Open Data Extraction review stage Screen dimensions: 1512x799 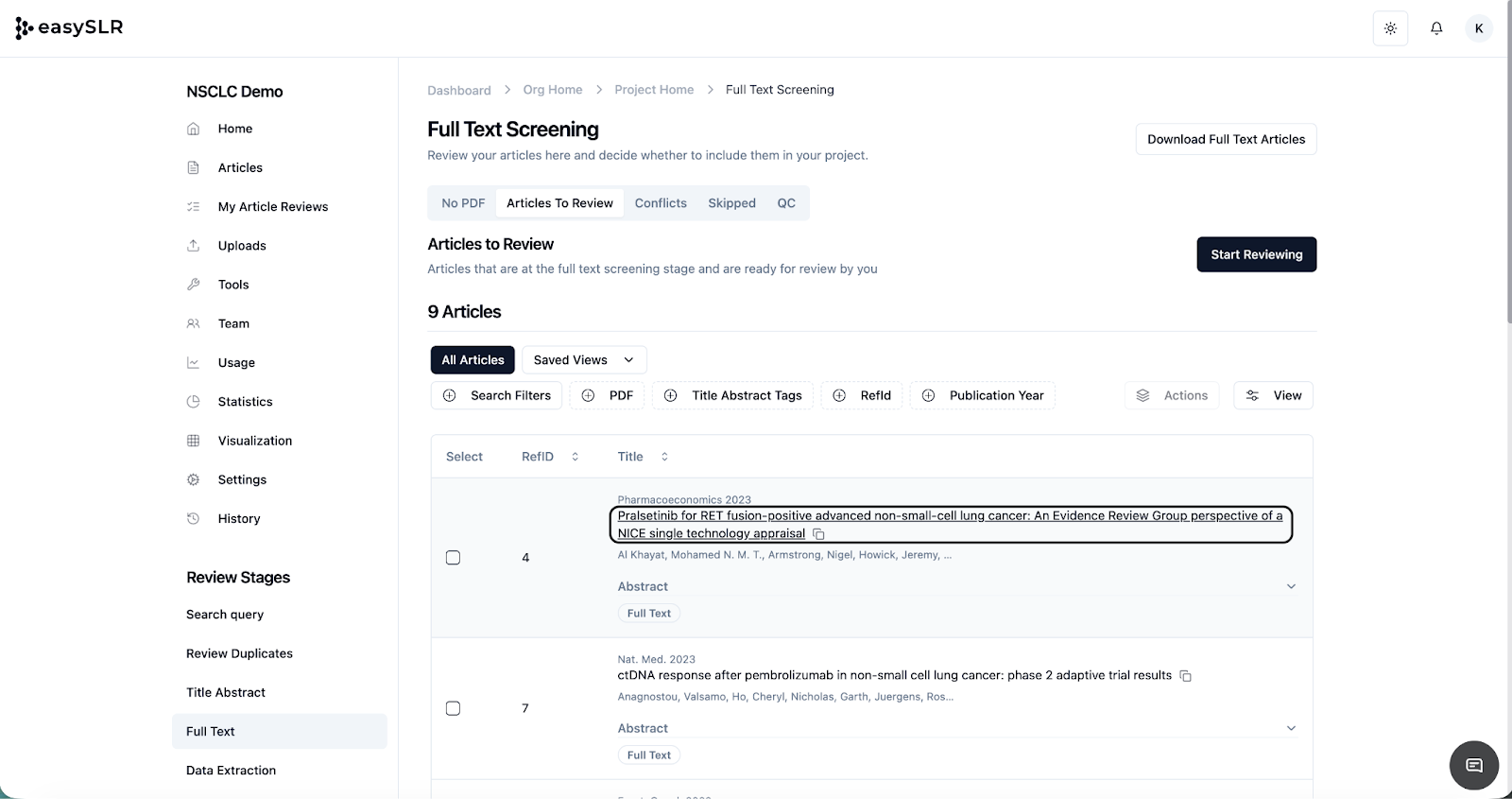point(231,771)
